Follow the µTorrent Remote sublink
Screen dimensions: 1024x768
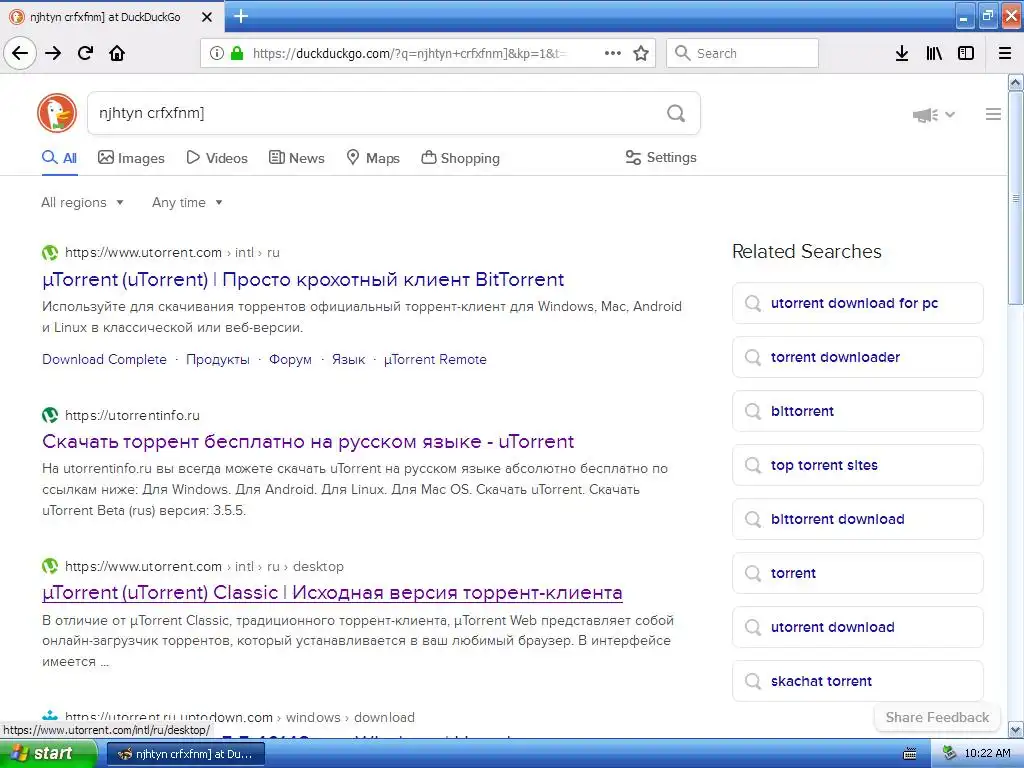click(x=435, y=359)
